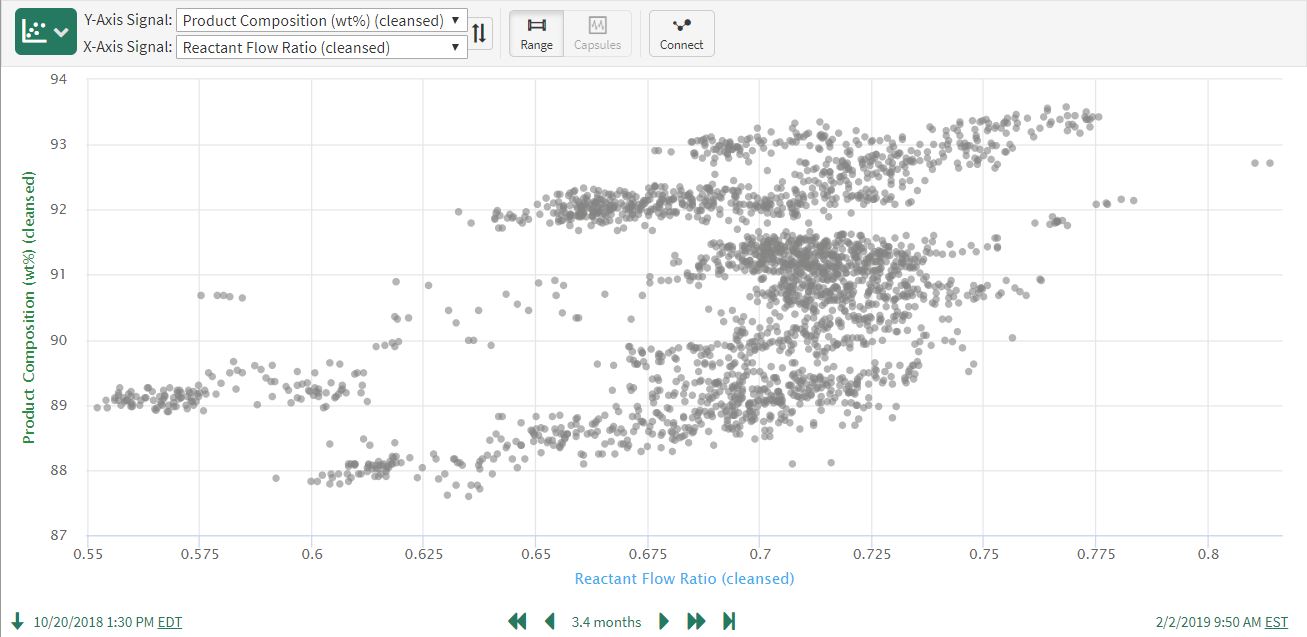This screenshot has width=1307, height=637.
Task: Click the EST timezone link
Action: coord(1276,622)
